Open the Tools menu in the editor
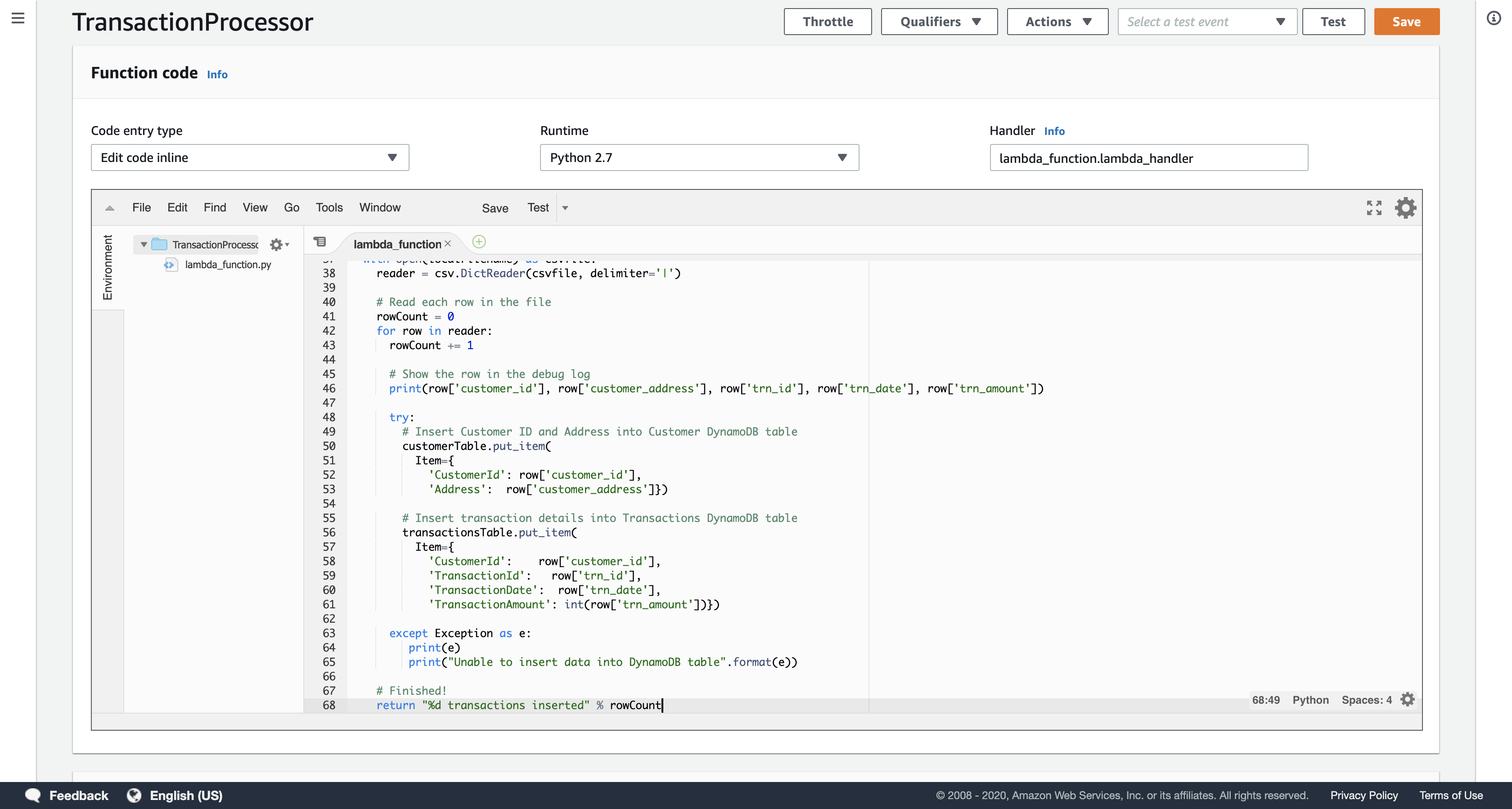Image resolution: width=1512 pixels, height=809 pixels. tap(328, 207)
